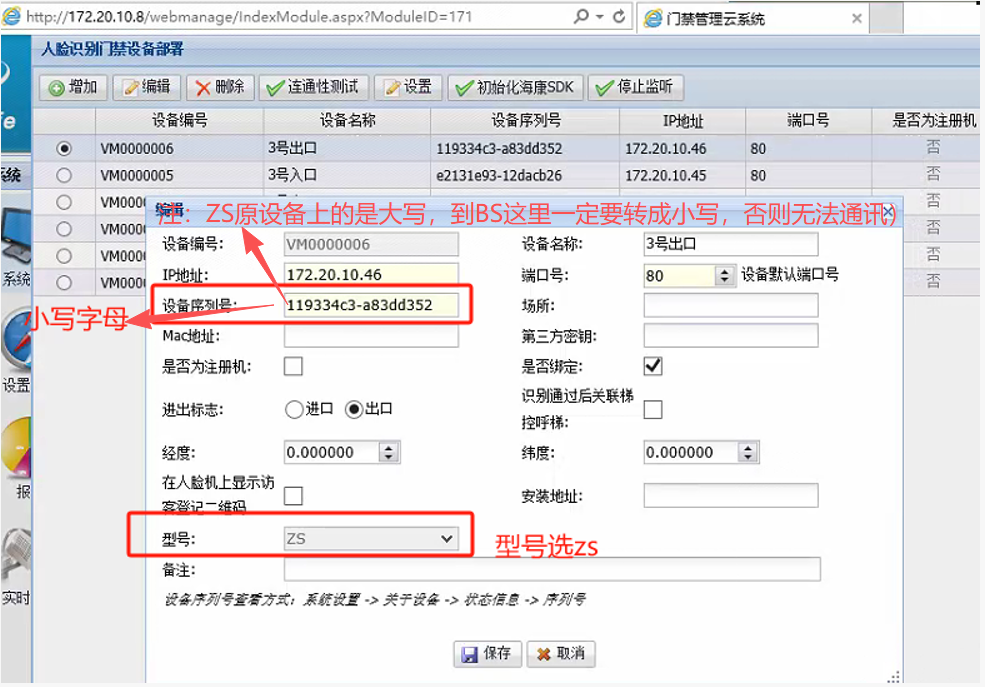Click 停止监听 (stop listening) button
985x687 pixels.
[636, 87]
